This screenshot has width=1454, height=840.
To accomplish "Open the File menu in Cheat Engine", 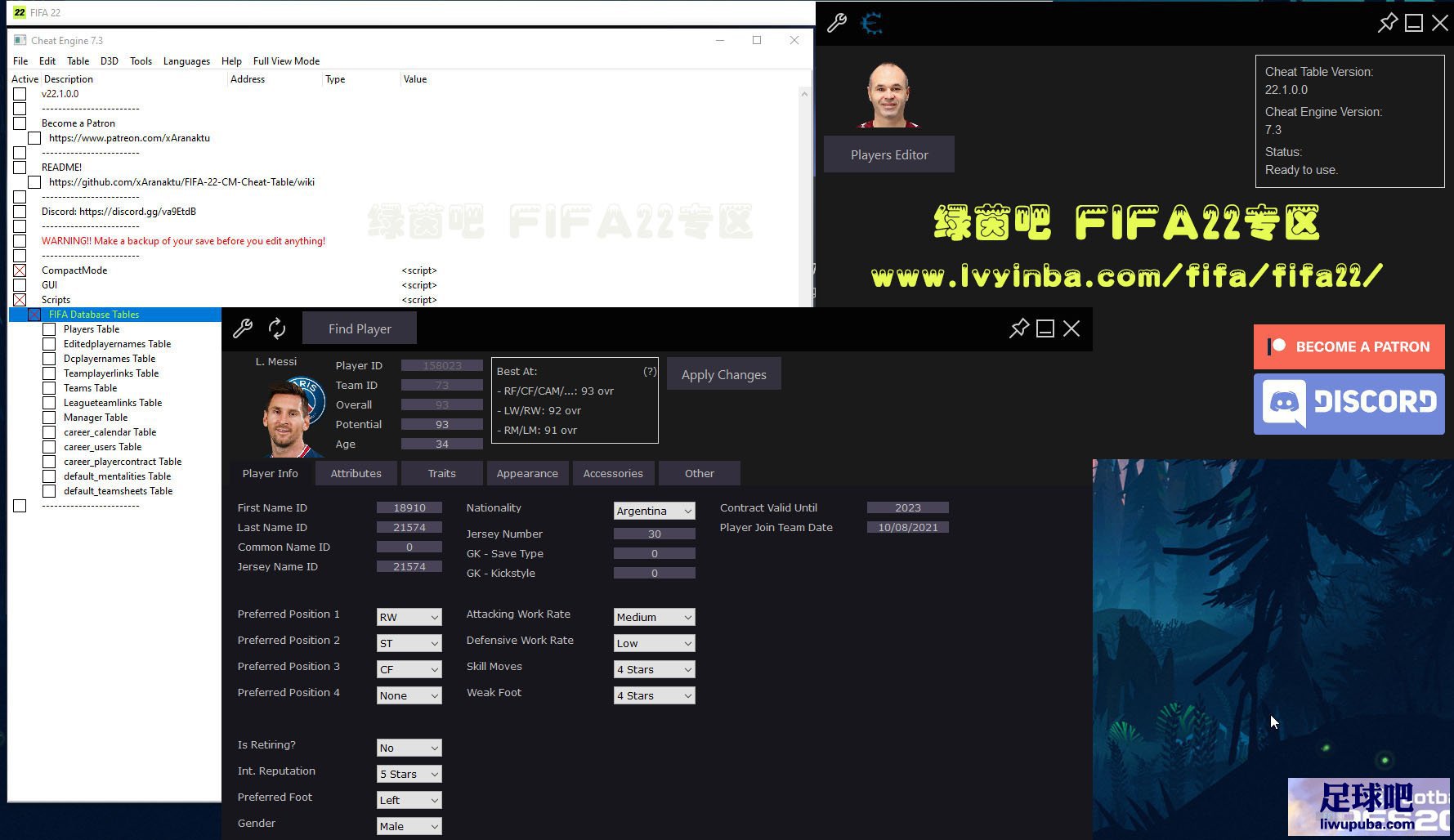I will pyautogui.click(x=20, y=61).
